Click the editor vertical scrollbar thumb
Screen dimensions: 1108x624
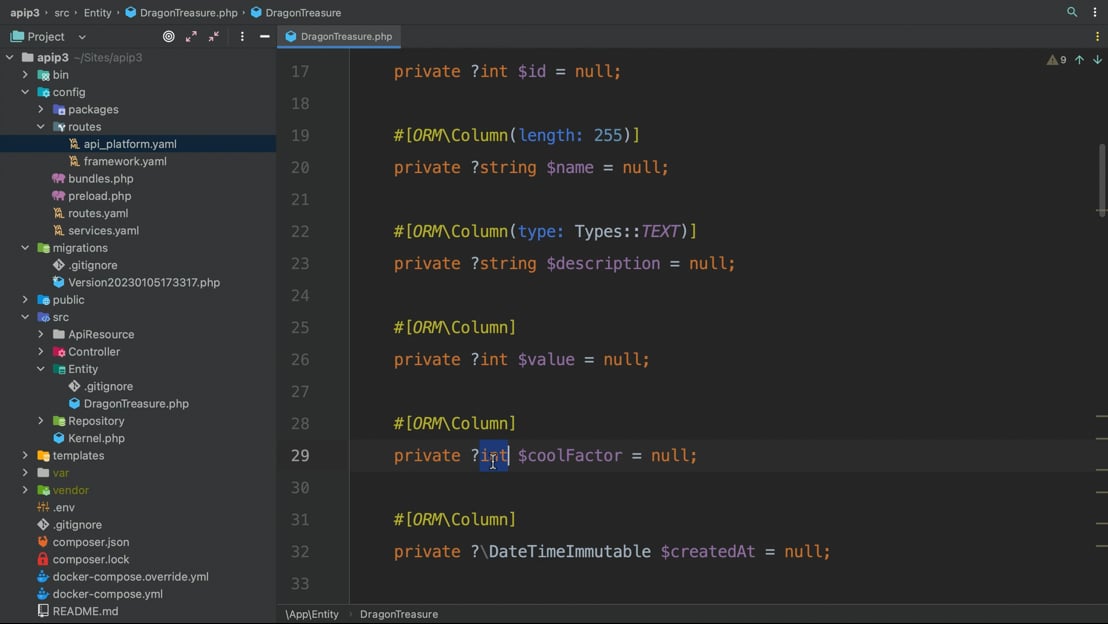tap(1102, 180)
